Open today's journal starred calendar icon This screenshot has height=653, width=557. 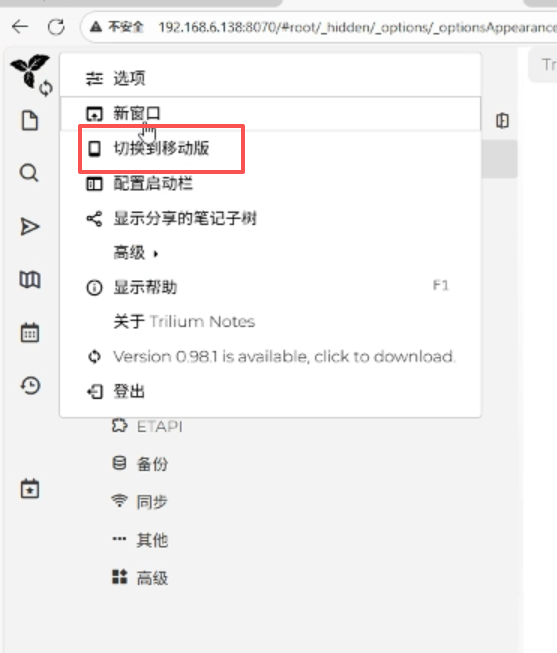[30, 489]
